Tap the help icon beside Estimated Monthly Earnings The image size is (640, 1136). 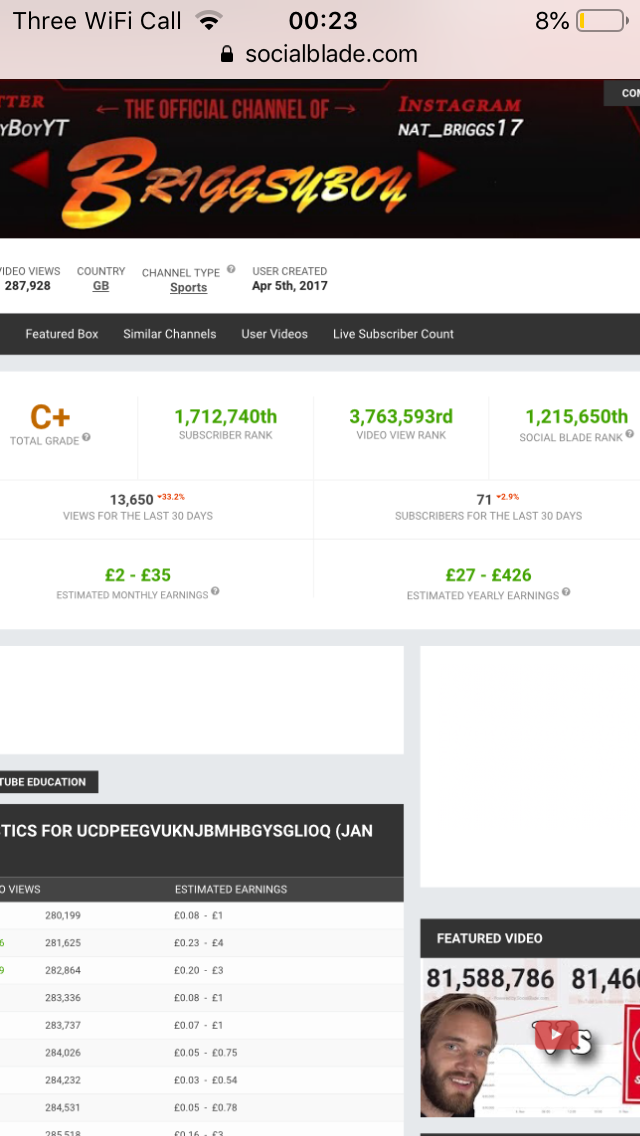pyautogui.click(x=215, y=591)
